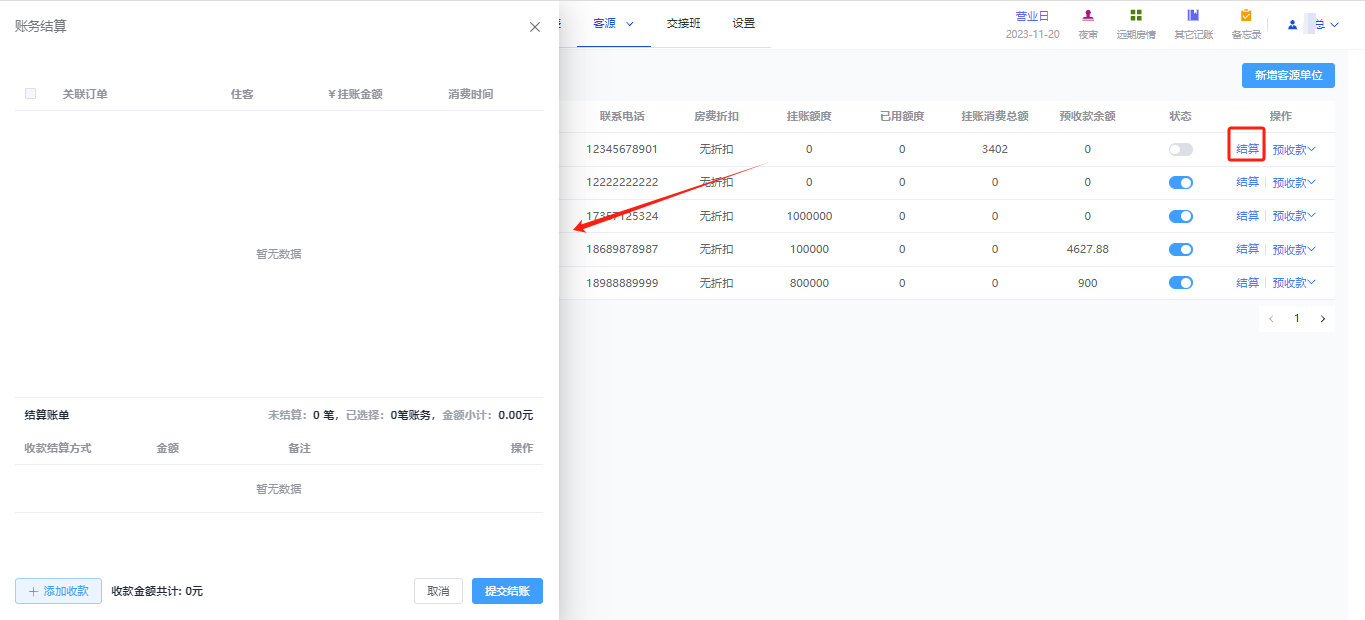1365x620 pixels.
Task: Expand 预收款 dropdown in the first row
Action: point(1294,150)
